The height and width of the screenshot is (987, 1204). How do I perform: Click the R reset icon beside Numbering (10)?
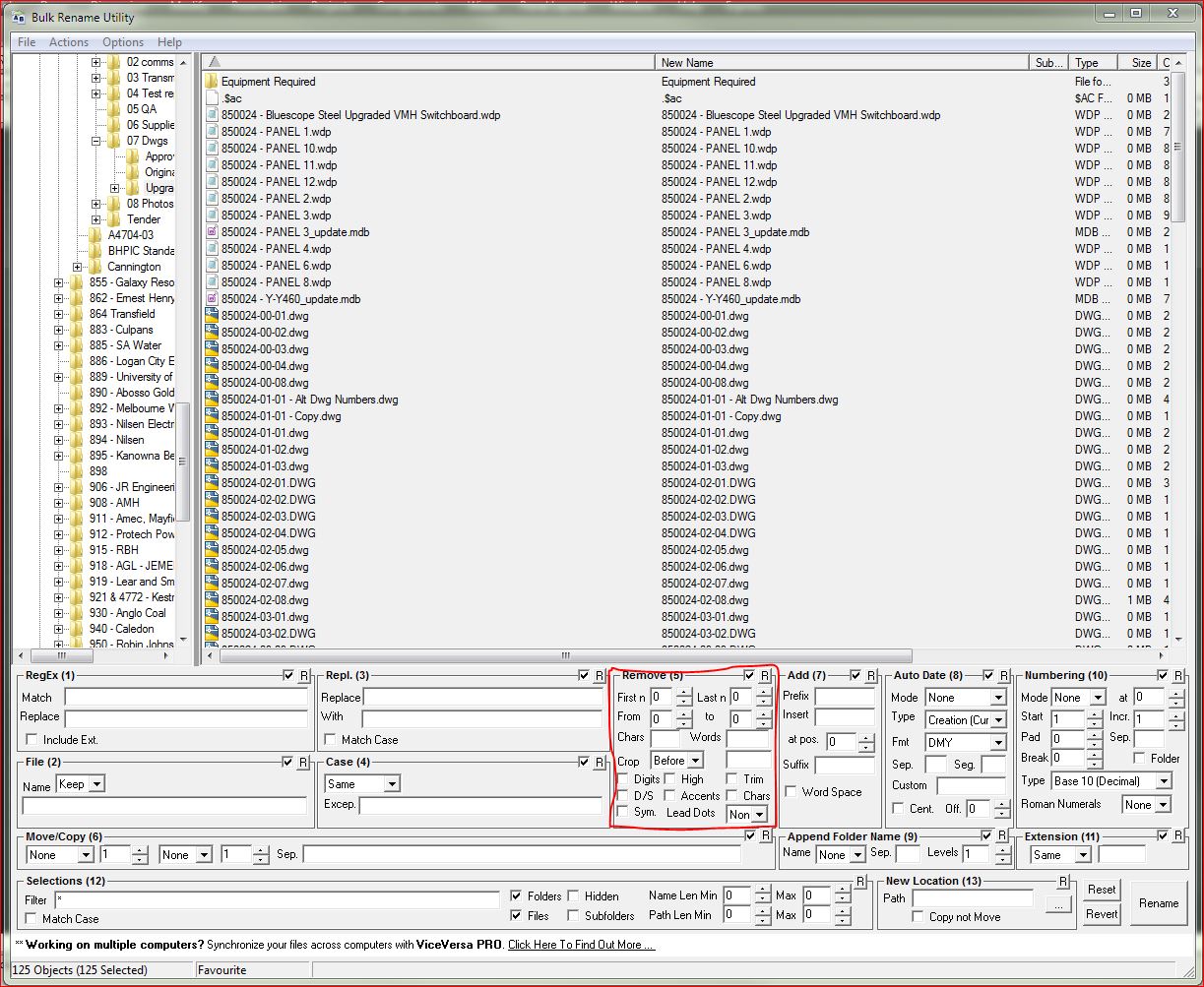coord(1178,676)
